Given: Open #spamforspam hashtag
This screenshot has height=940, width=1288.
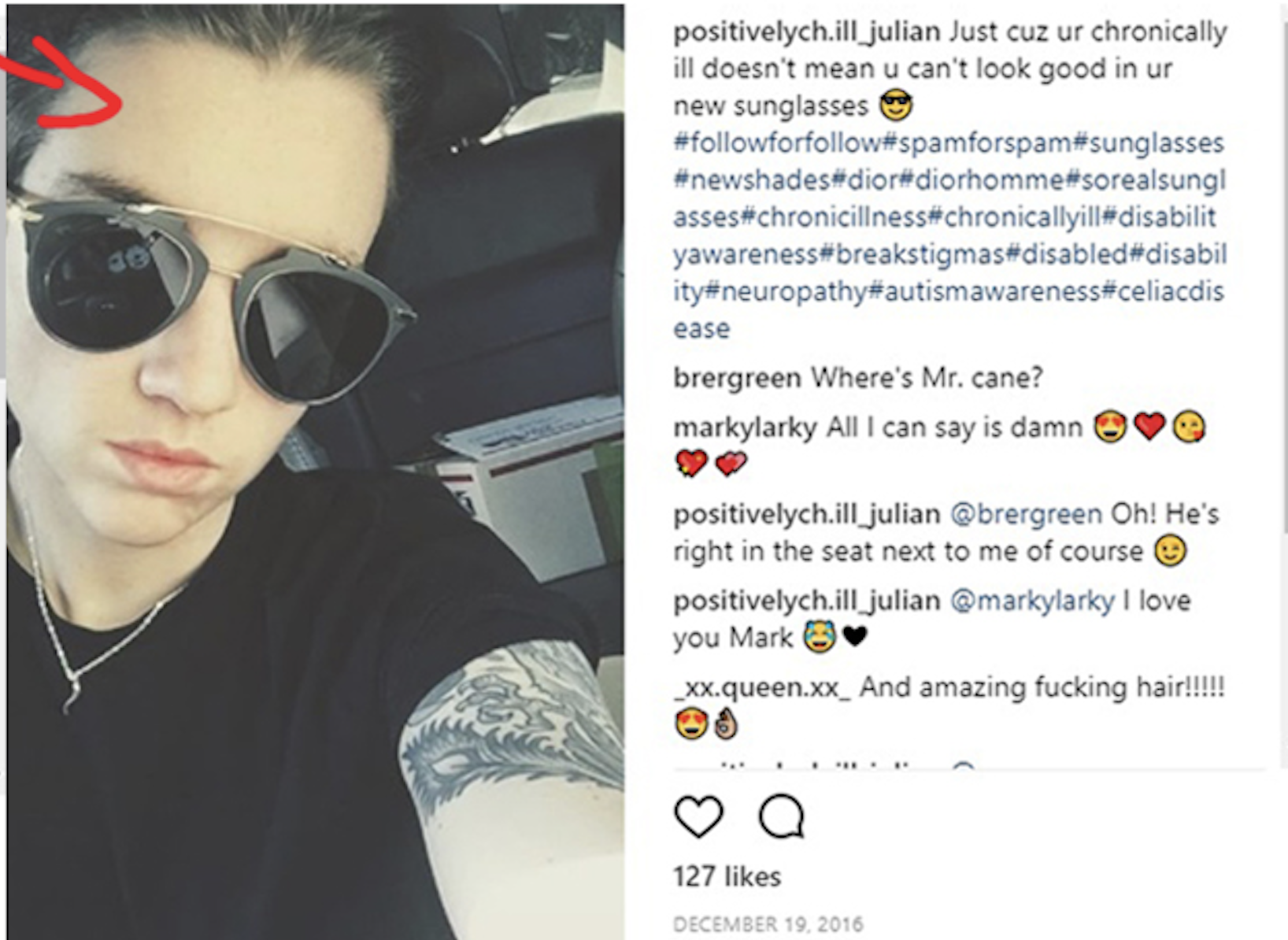Looking at the screenshot, I should (x=977, y=142).
